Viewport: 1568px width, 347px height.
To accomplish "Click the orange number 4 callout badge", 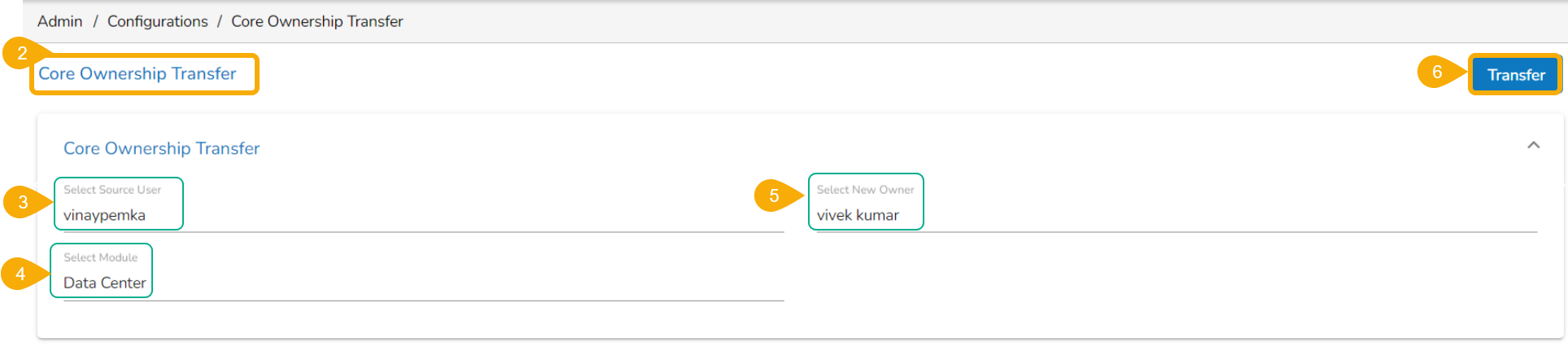I will (20, 274).
